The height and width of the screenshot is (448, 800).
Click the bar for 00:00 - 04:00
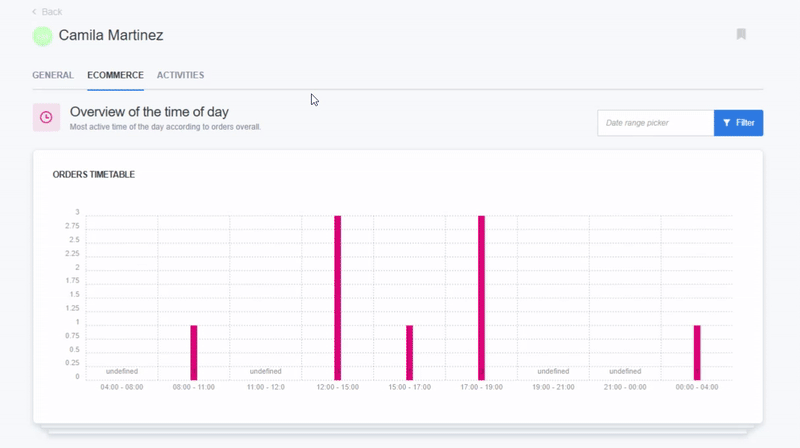(x=697, y=352)
